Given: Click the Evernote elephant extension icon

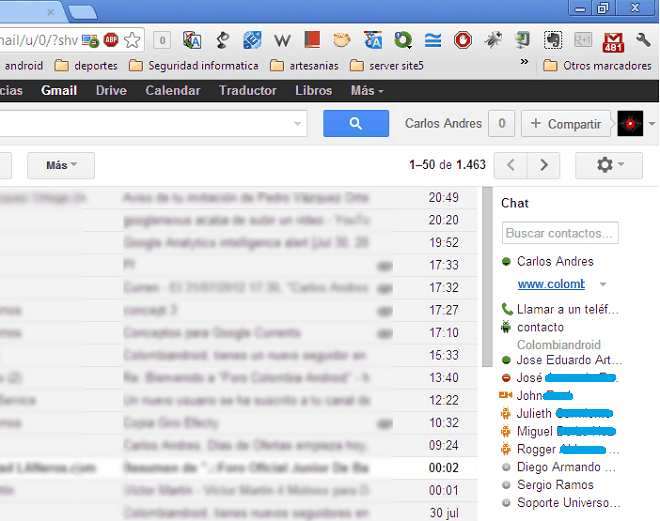Looking at the screenshot, I should [x=553, y=40].
